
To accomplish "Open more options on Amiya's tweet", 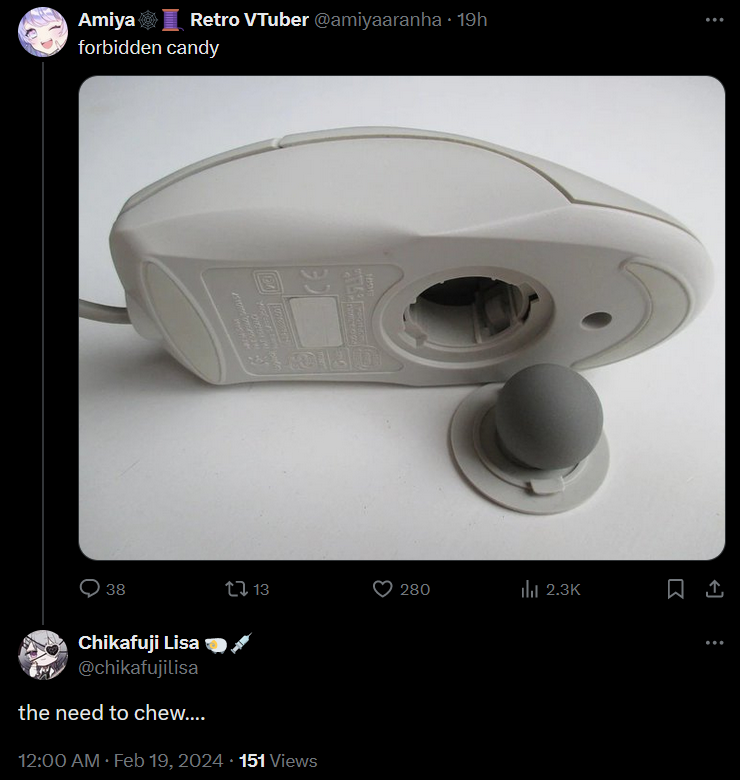I will [715, 20].
